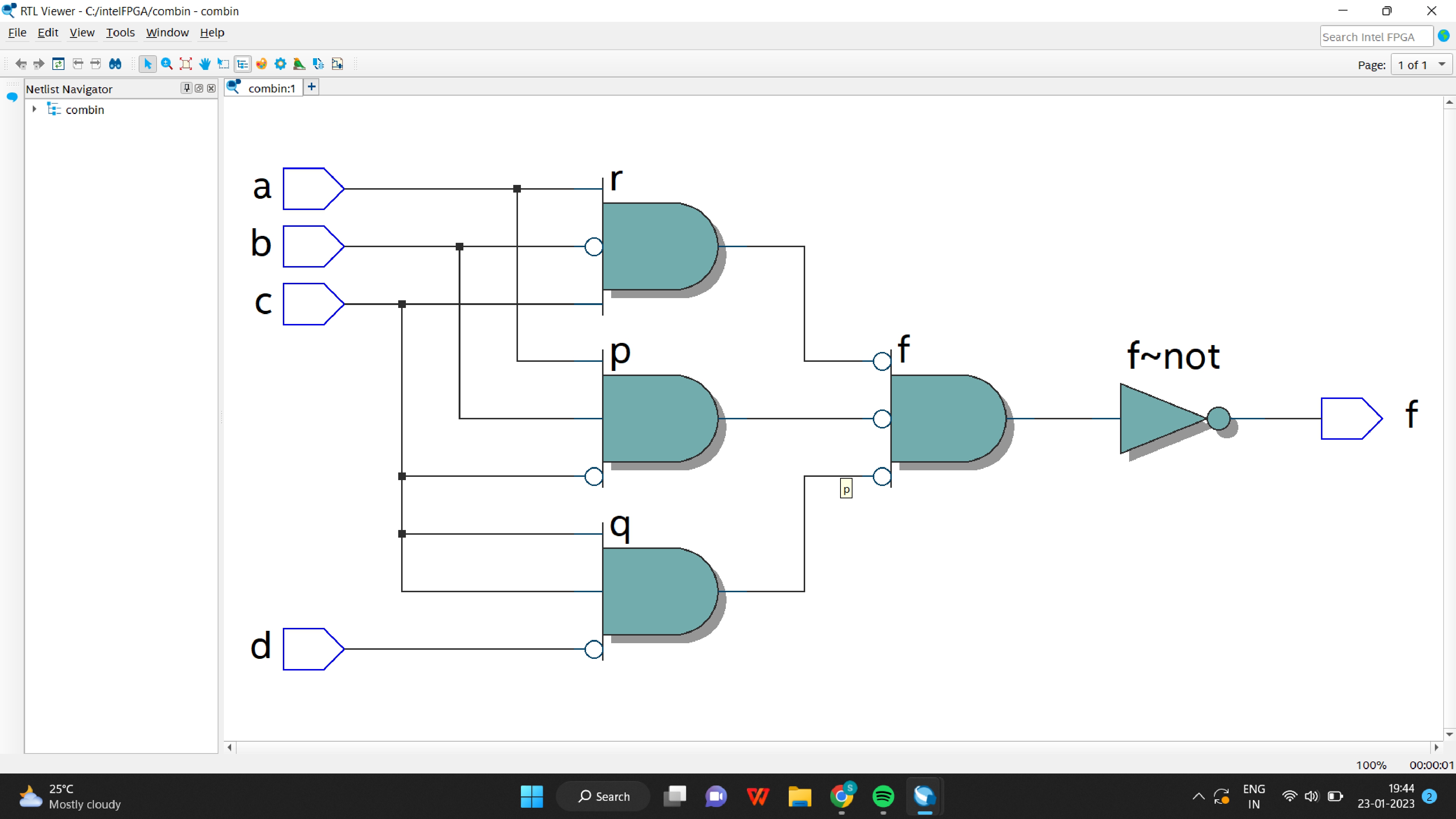This screenshot has height=819, width=1456.
Task: Click vertical scrollbar up arrow
Action: pyautogui.click(x=1449, y=102)
